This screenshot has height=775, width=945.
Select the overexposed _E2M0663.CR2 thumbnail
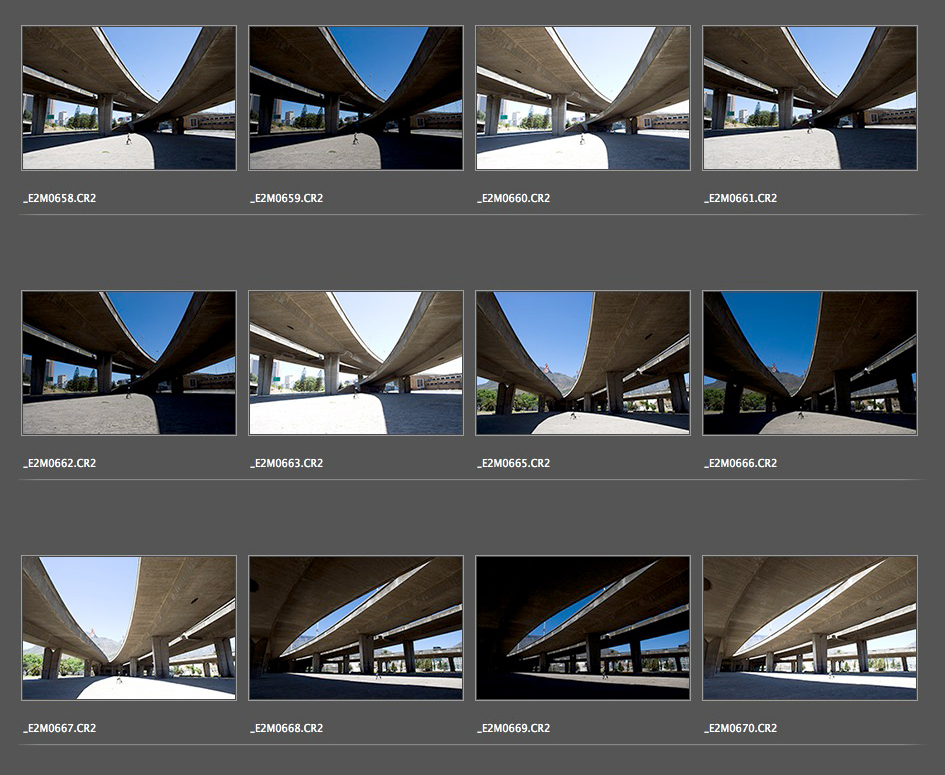pyautogui.click(x=355, y=363)
